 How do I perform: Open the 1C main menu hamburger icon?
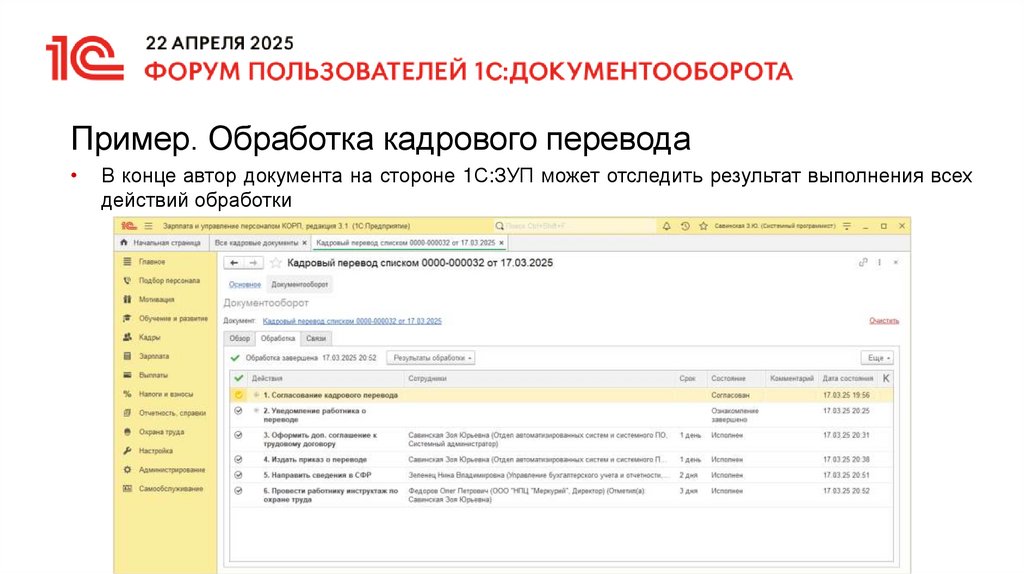click(x=148, y=226)
